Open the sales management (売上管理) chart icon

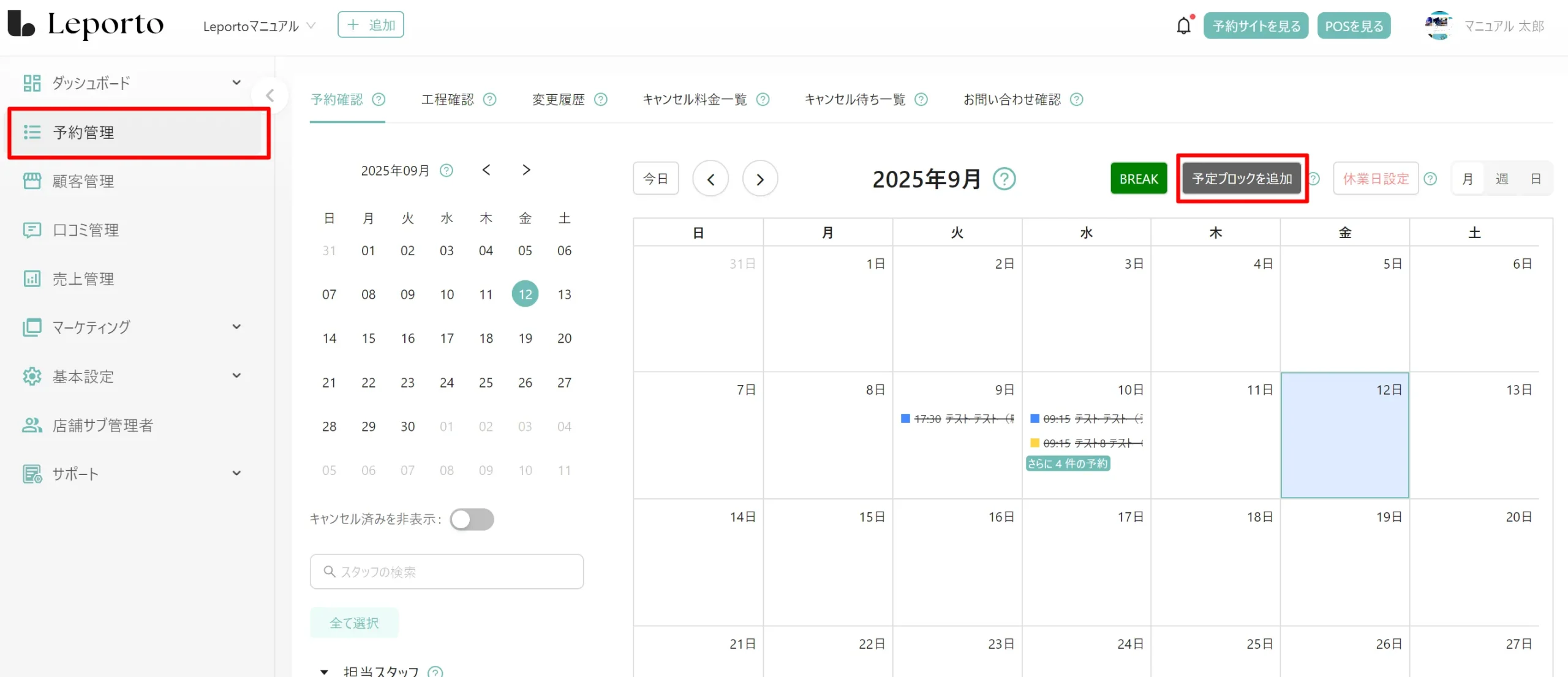[32, 279]
